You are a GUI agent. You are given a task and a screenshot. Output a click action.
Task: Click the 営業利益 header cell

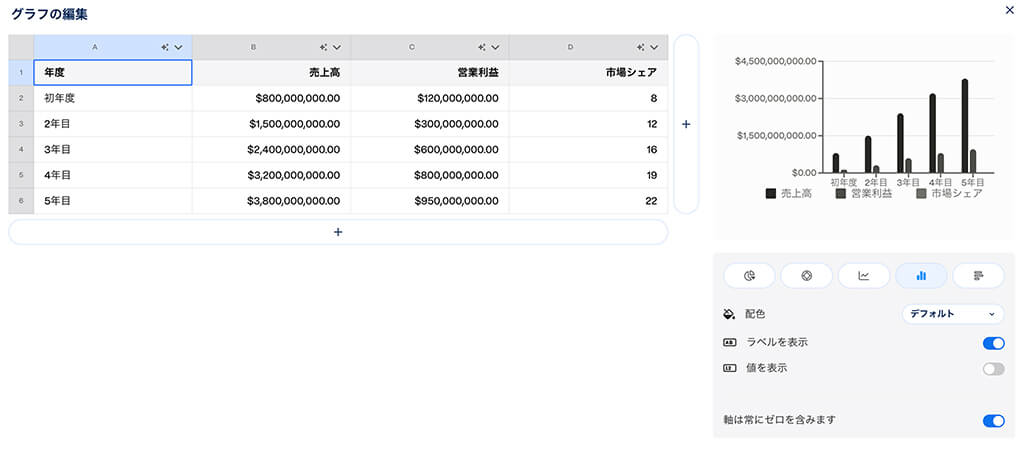tap(430, 72)
